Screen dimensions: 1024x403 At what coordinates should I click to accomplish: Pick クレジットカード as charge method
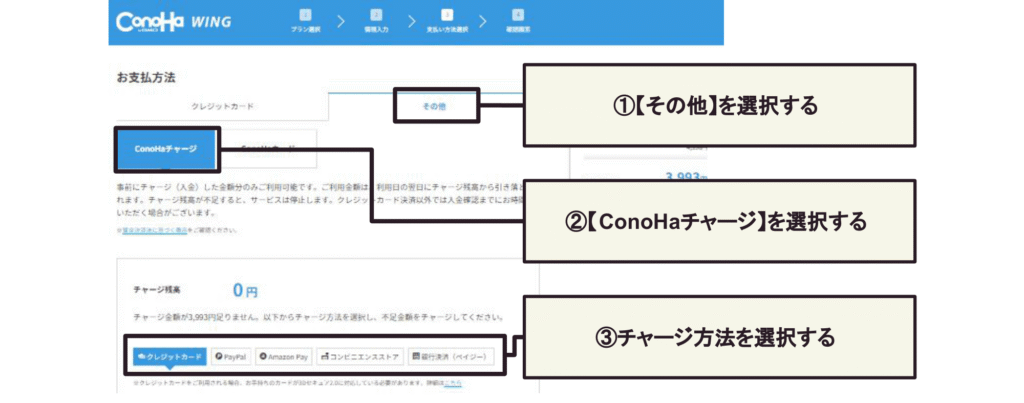169,356
